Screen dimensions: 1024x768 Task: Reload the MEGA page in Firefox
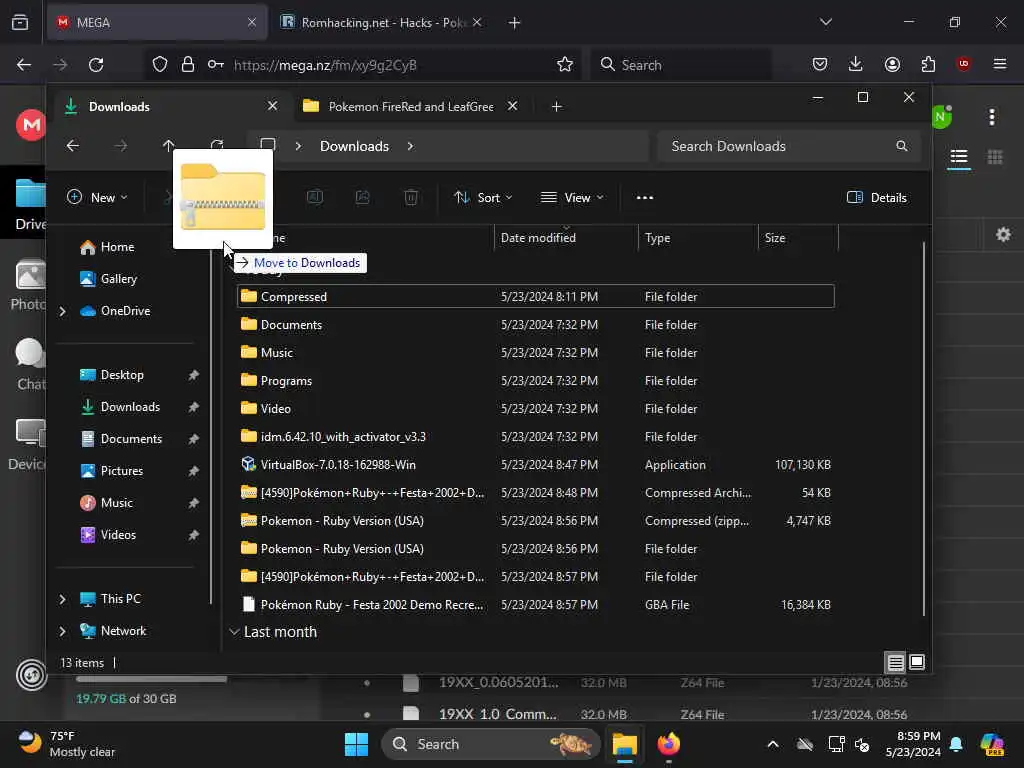click(x=96, y=65)
